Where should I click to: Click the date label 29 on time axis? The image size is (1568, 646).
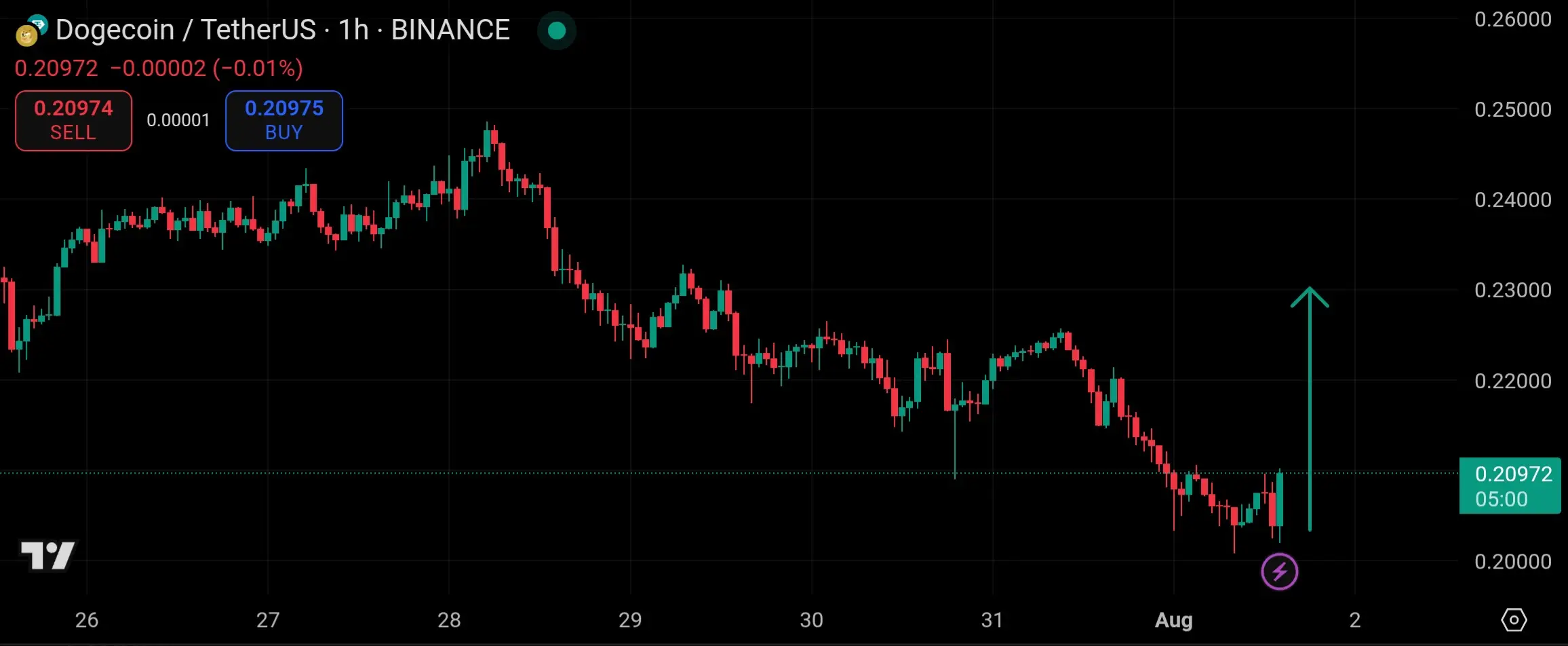[x=630, y=620]
